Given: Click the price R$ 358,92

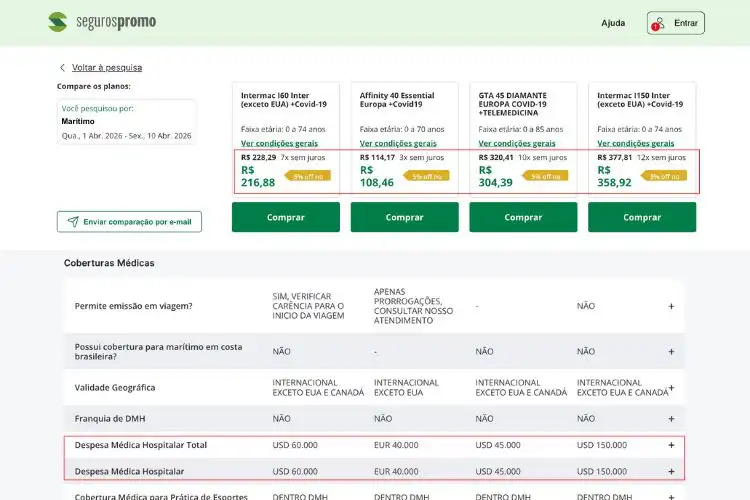Looking at the screenshot, I should pos(614,176).
